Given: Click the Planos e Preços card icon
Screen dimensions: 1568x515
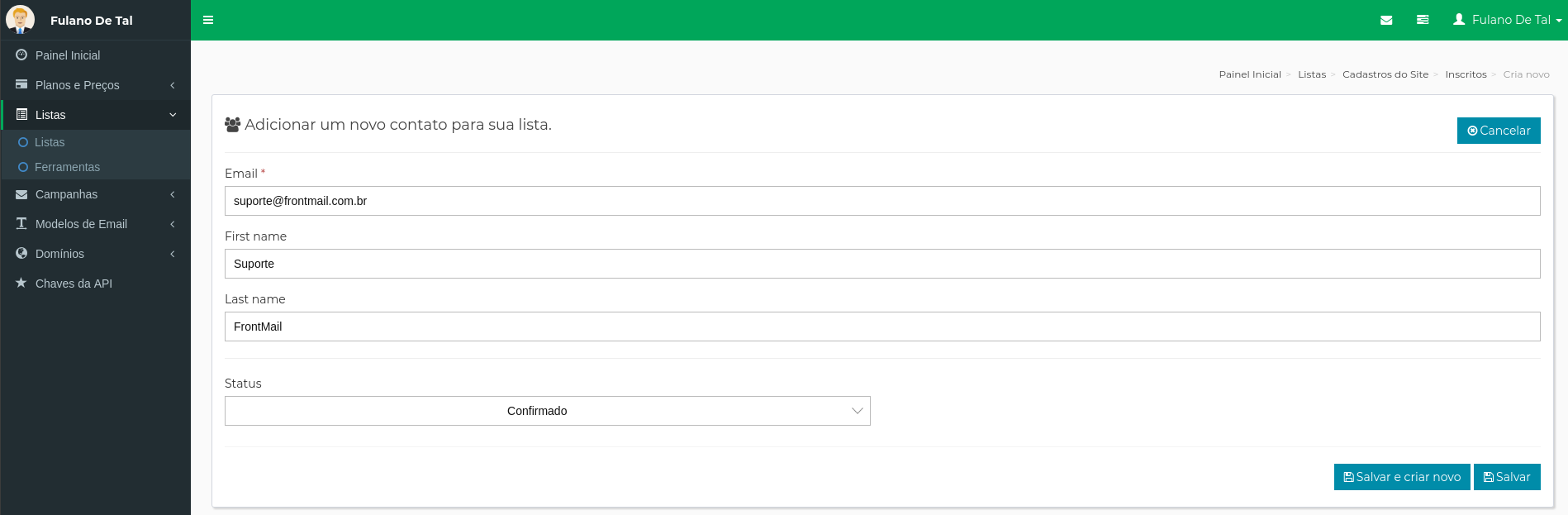Looking at the screenshot, I should 21,84.
